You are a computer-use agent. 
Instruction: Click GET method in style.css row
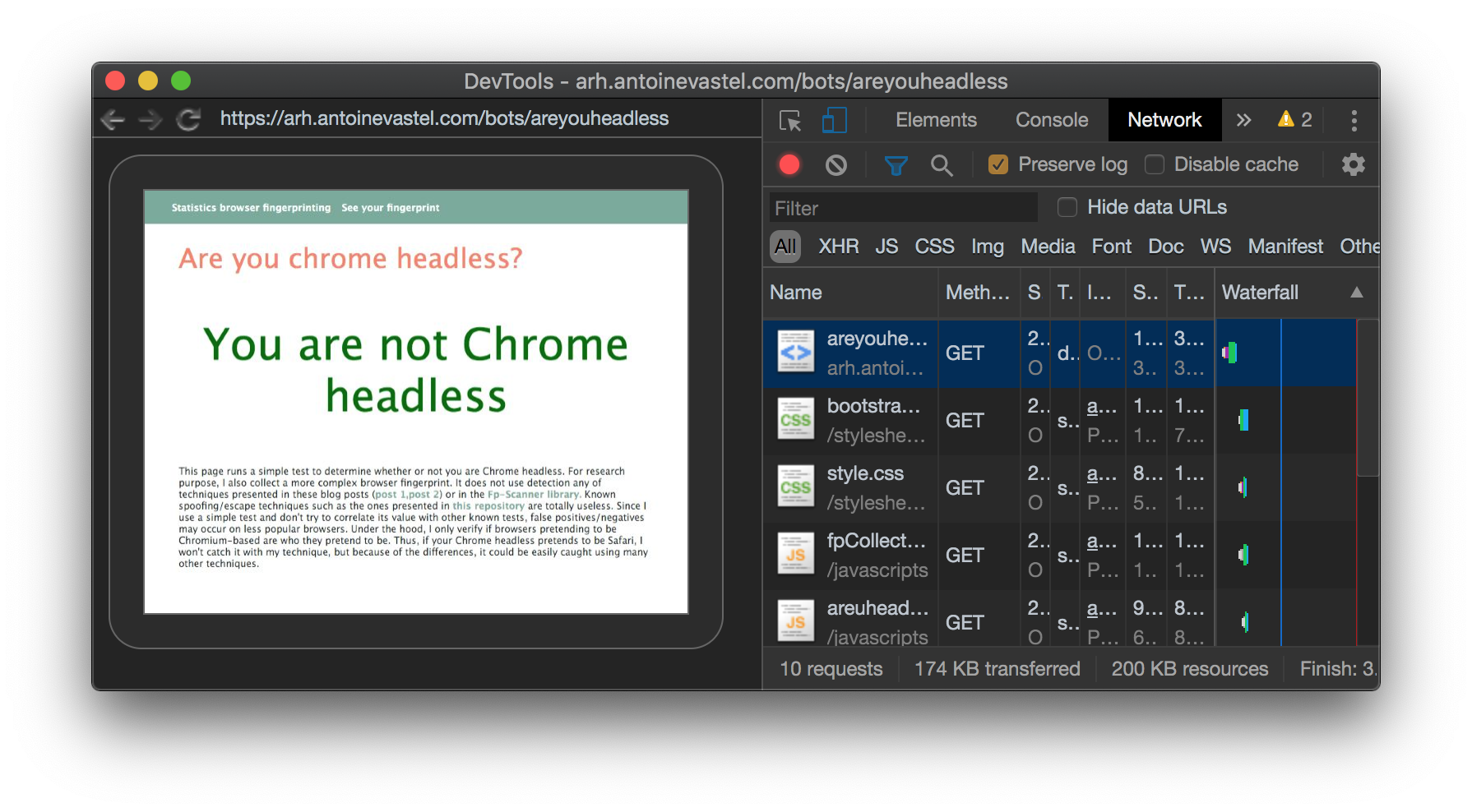(x=965, y=488)
